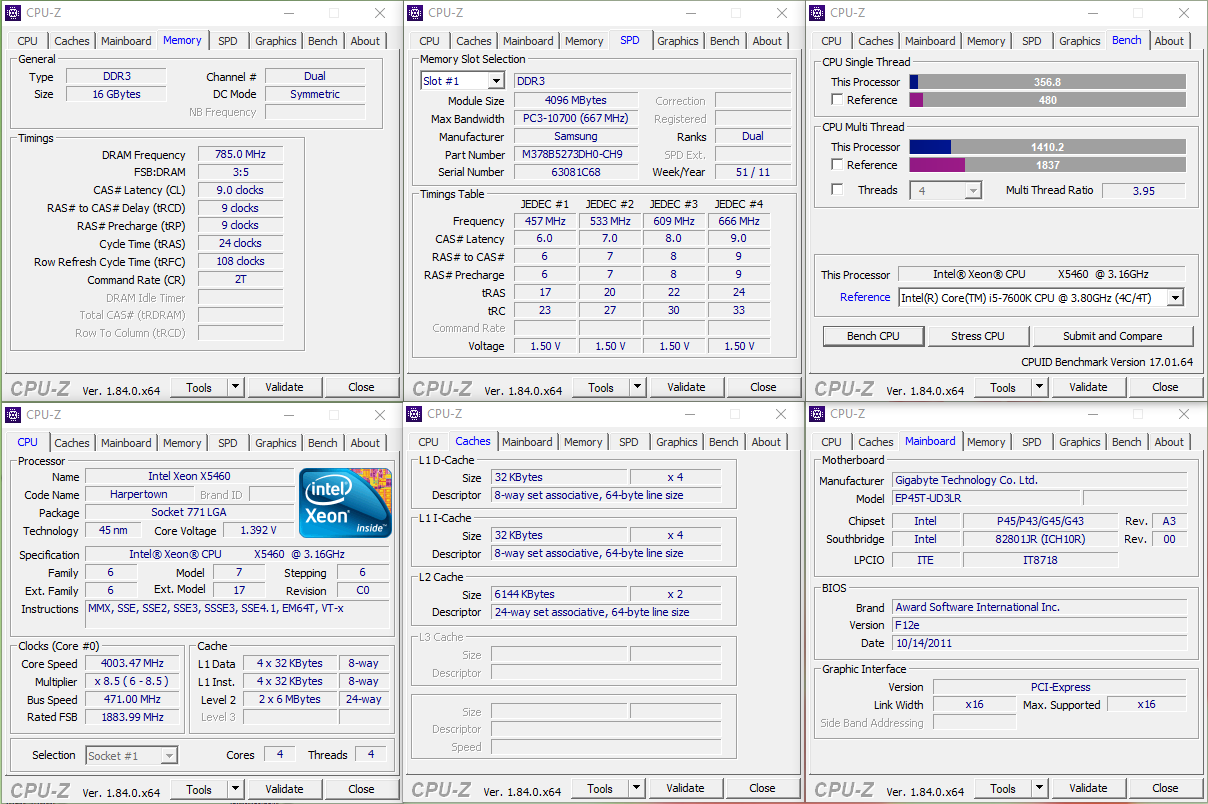Click CPU-Z app icon in Caches window title bar
The width and height of the screenshot is (1208, 804).
coord(415,414)
